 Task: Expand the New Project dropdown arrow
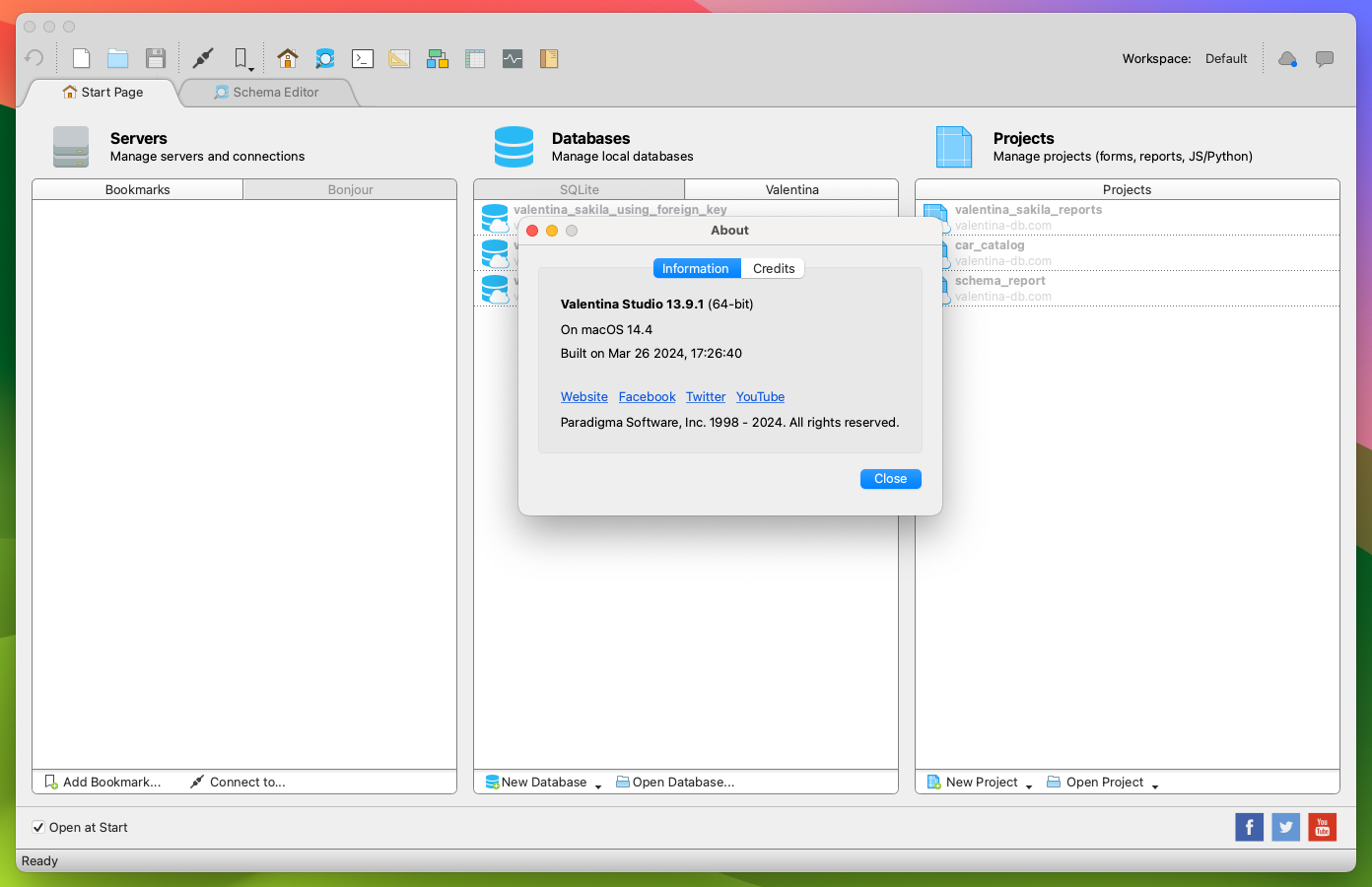coord(1029,785)
